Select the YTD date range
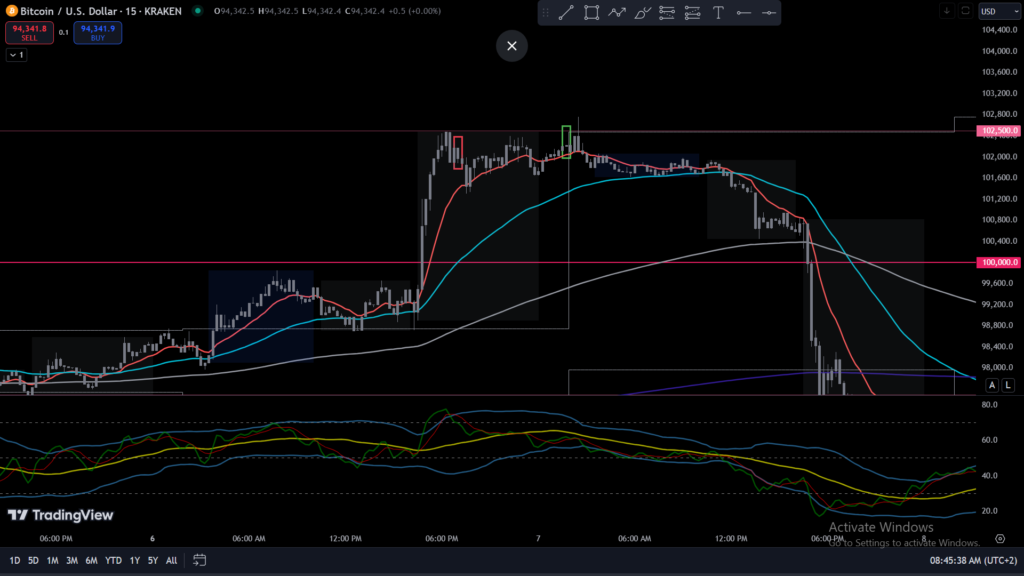The image size is (1024, 576). (x=113, y=560)
